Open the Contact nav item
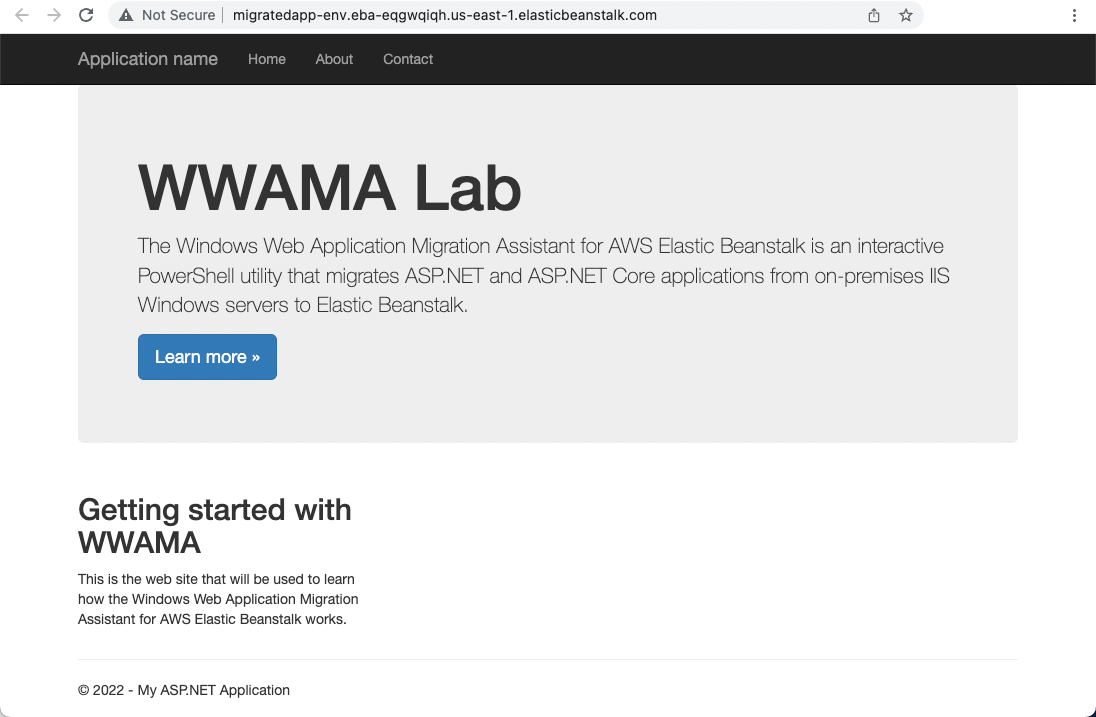Screen dimensions: 1096x717 (x=408, y=59)
